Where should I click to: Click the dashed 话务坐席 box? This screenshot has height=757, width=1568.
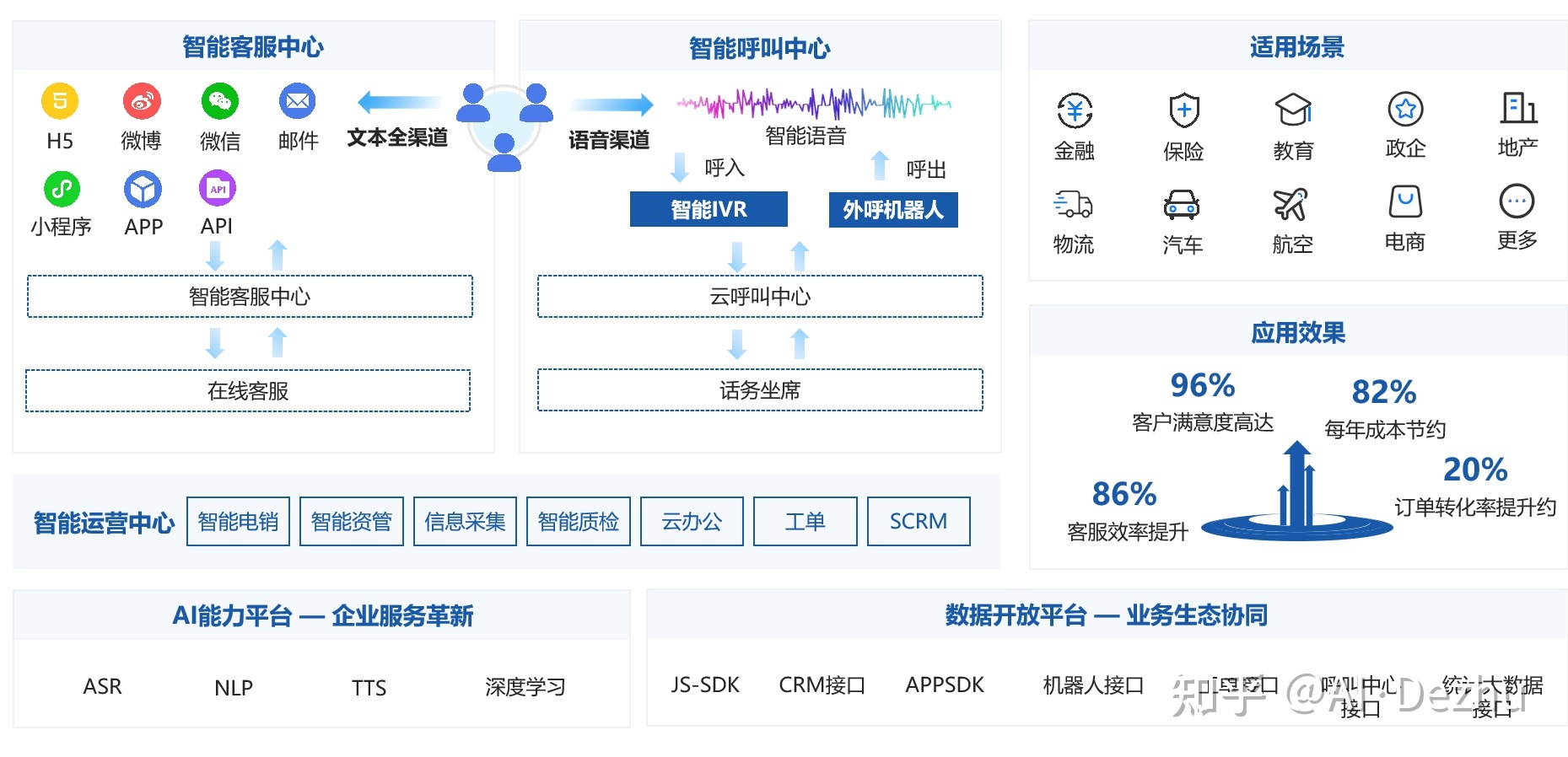760,390
